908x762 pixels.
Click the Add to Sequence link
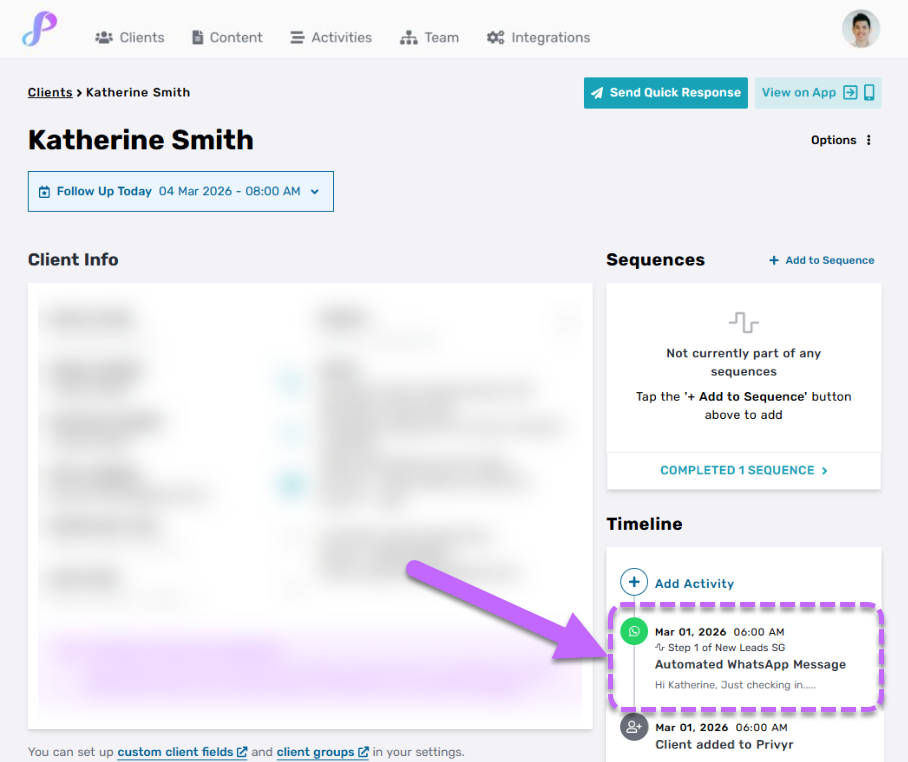coord(821,260)
